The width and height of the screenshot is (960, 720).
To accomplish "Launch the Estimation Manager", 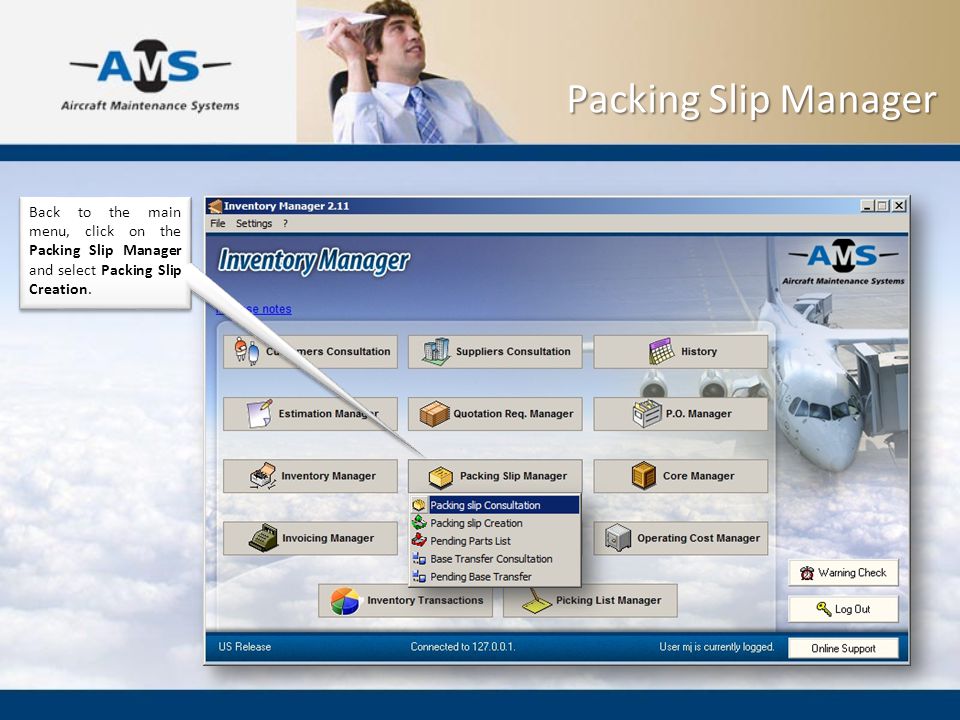I will (x=310, y=414).
